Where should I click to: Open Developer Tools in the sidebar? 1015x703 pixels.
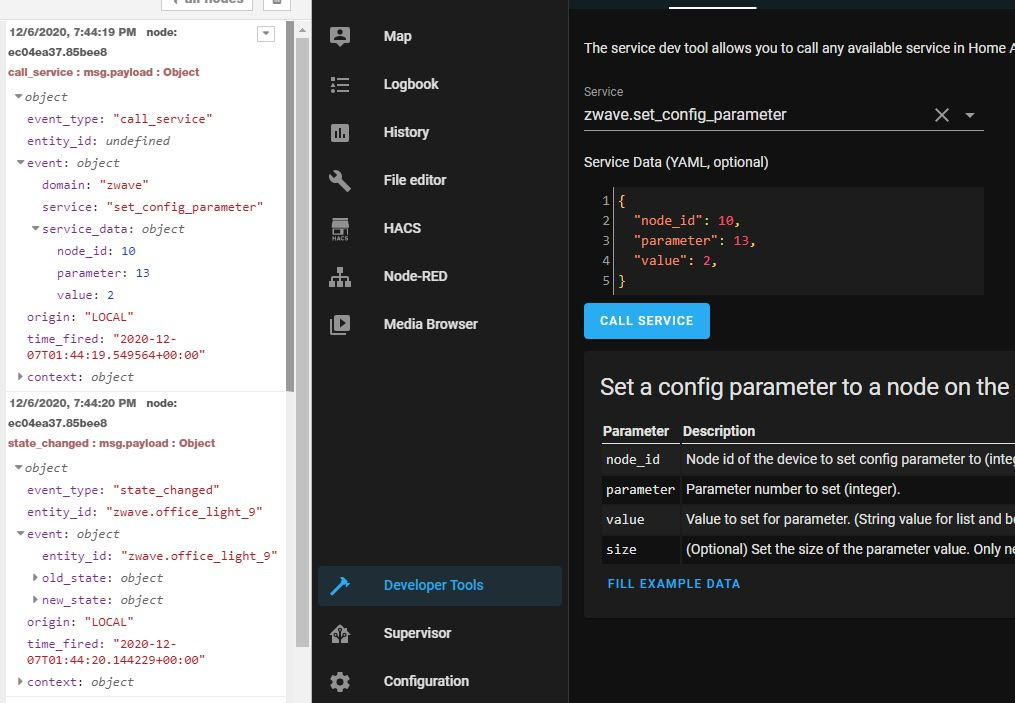pyautogui.click(x=440, y=586)
